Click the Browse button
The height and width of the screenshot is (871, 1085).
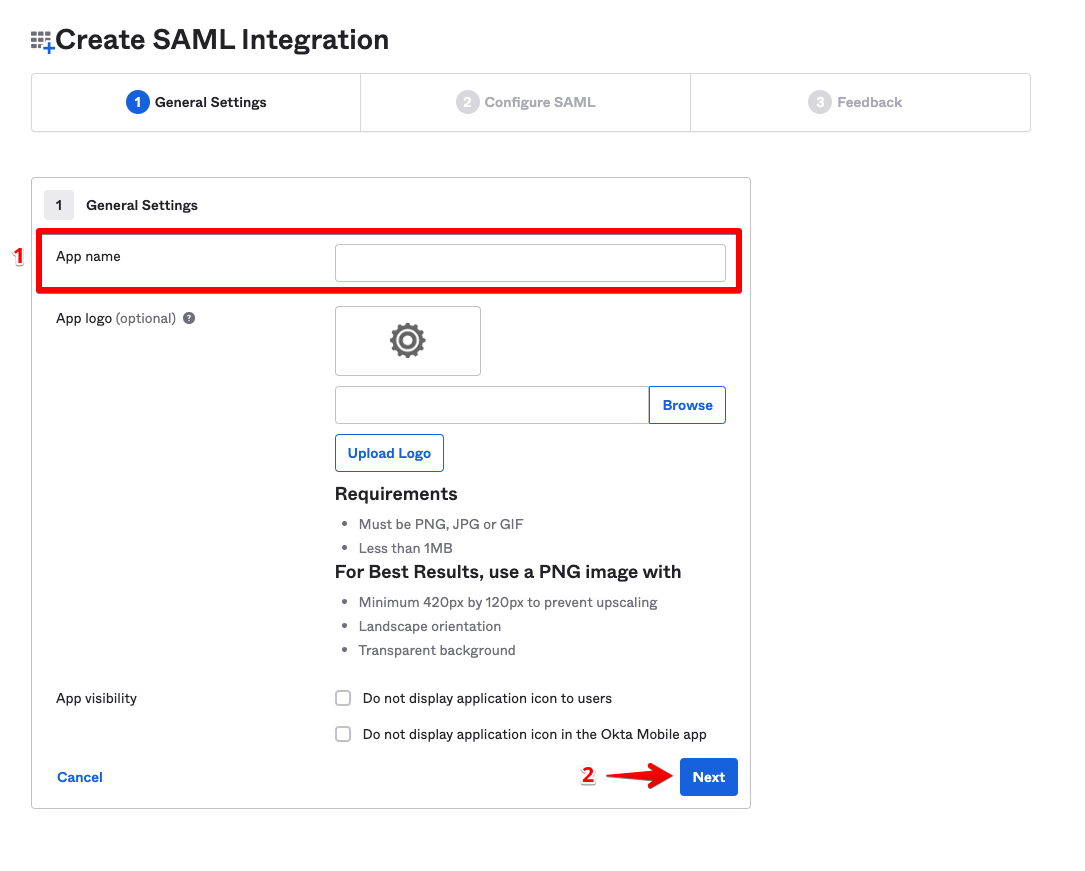[x=687, y=405]
